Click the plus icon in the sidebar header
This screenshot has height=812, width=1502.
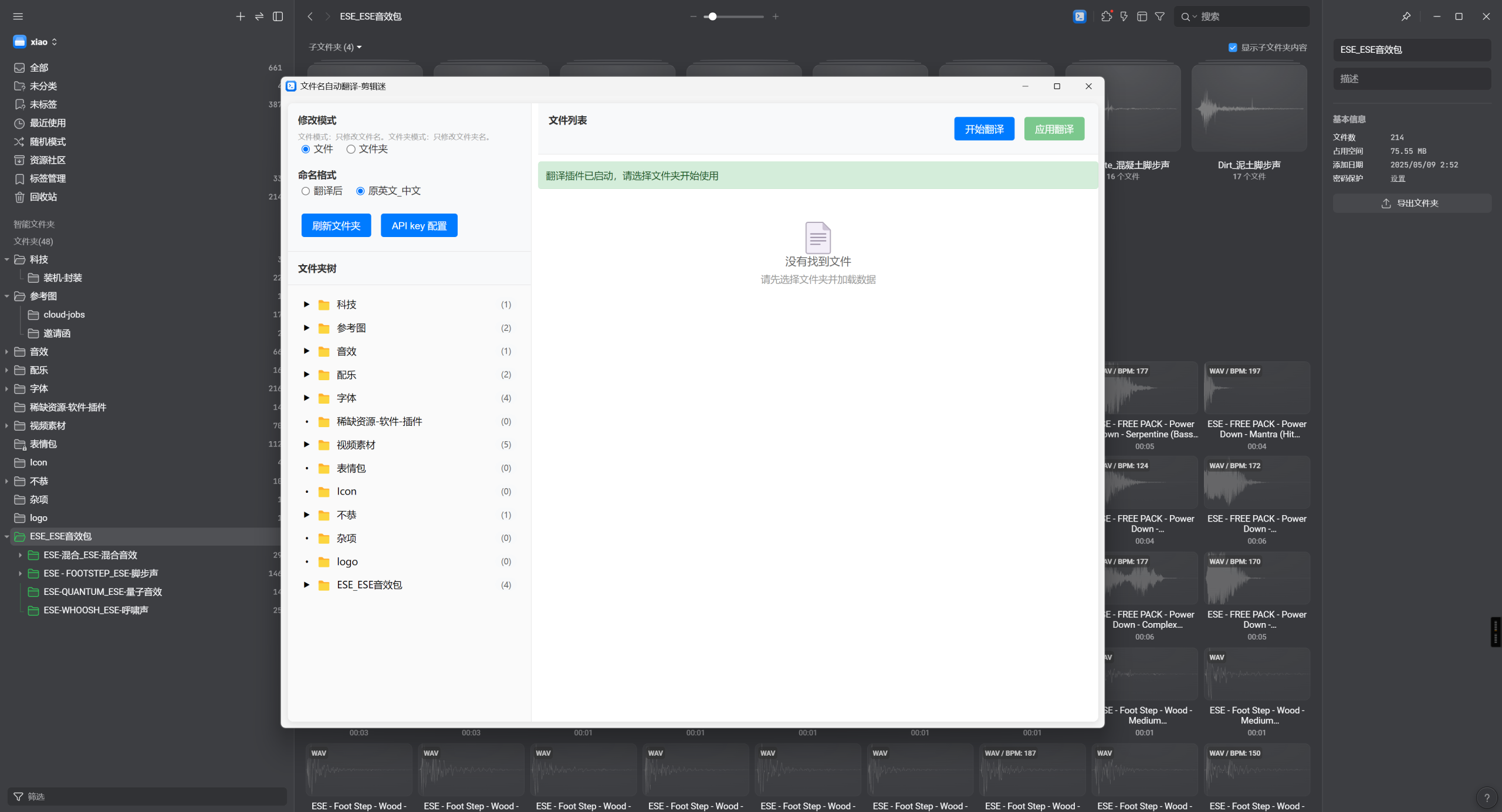click(240, 16)
